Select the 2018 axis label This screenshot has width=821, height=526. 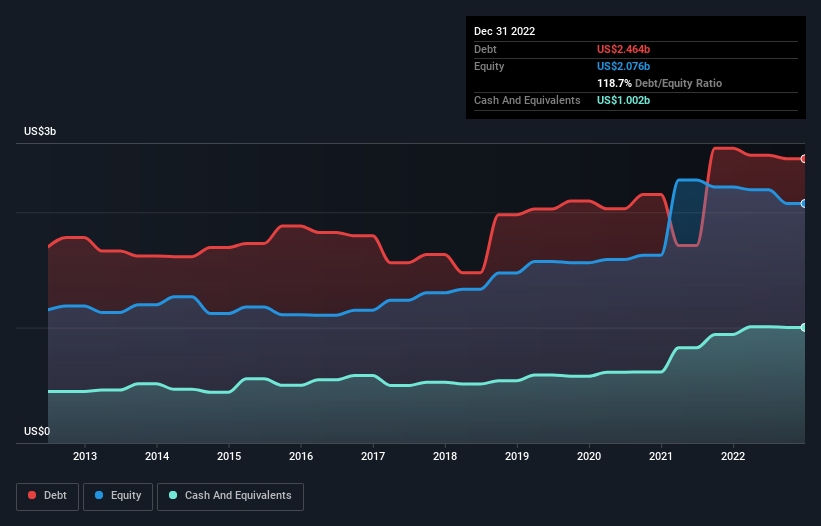coord(445,456)
